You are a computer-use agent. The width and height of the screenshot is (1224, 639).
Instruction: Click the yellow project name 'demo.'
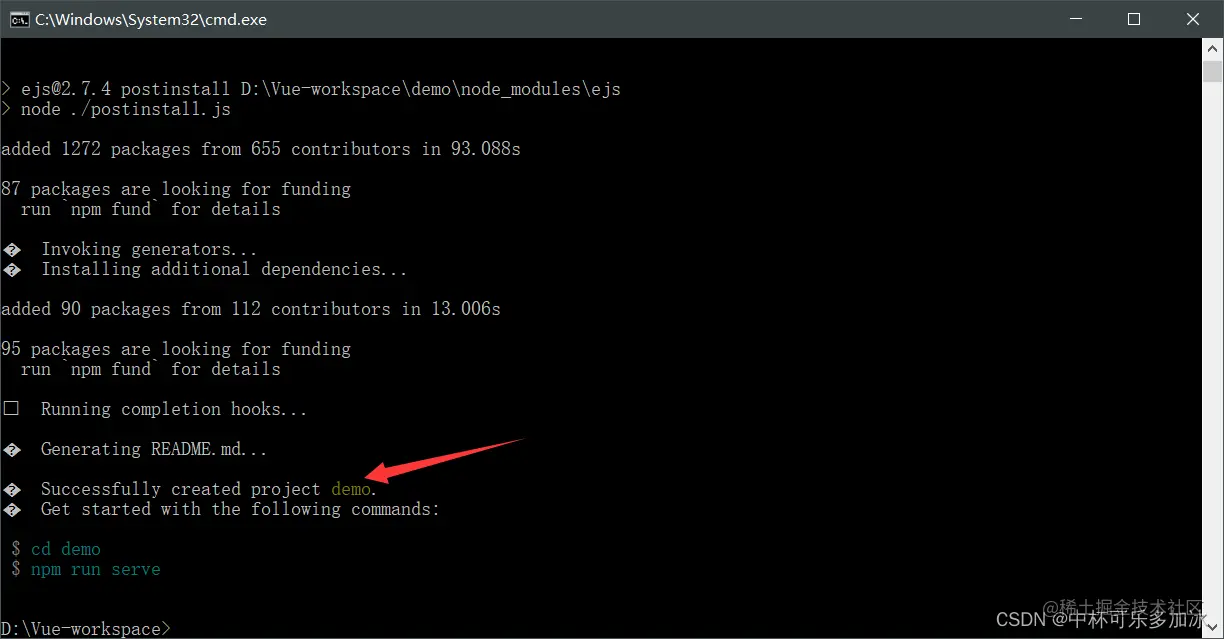(354, 489)
